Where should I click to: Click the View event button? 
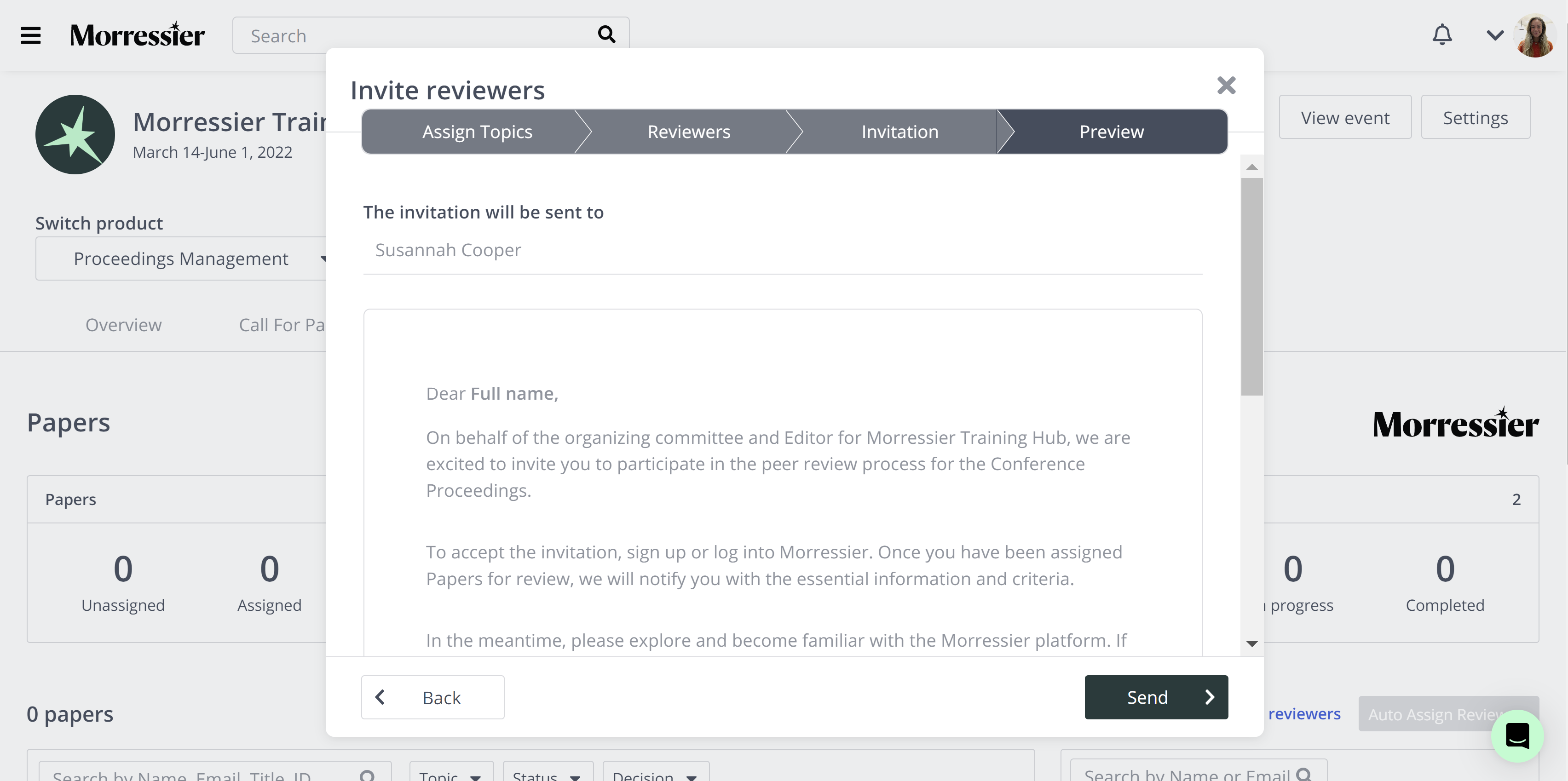(x=1345, y=117)
